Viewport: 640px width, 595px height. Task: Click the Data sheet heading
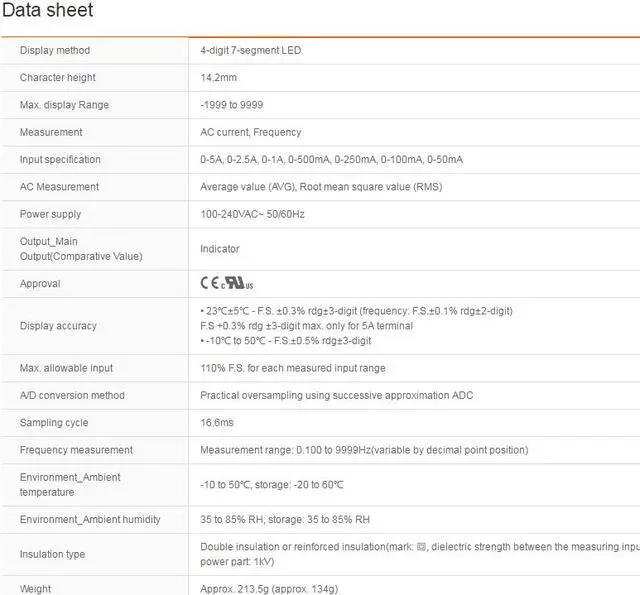point(48,11)
